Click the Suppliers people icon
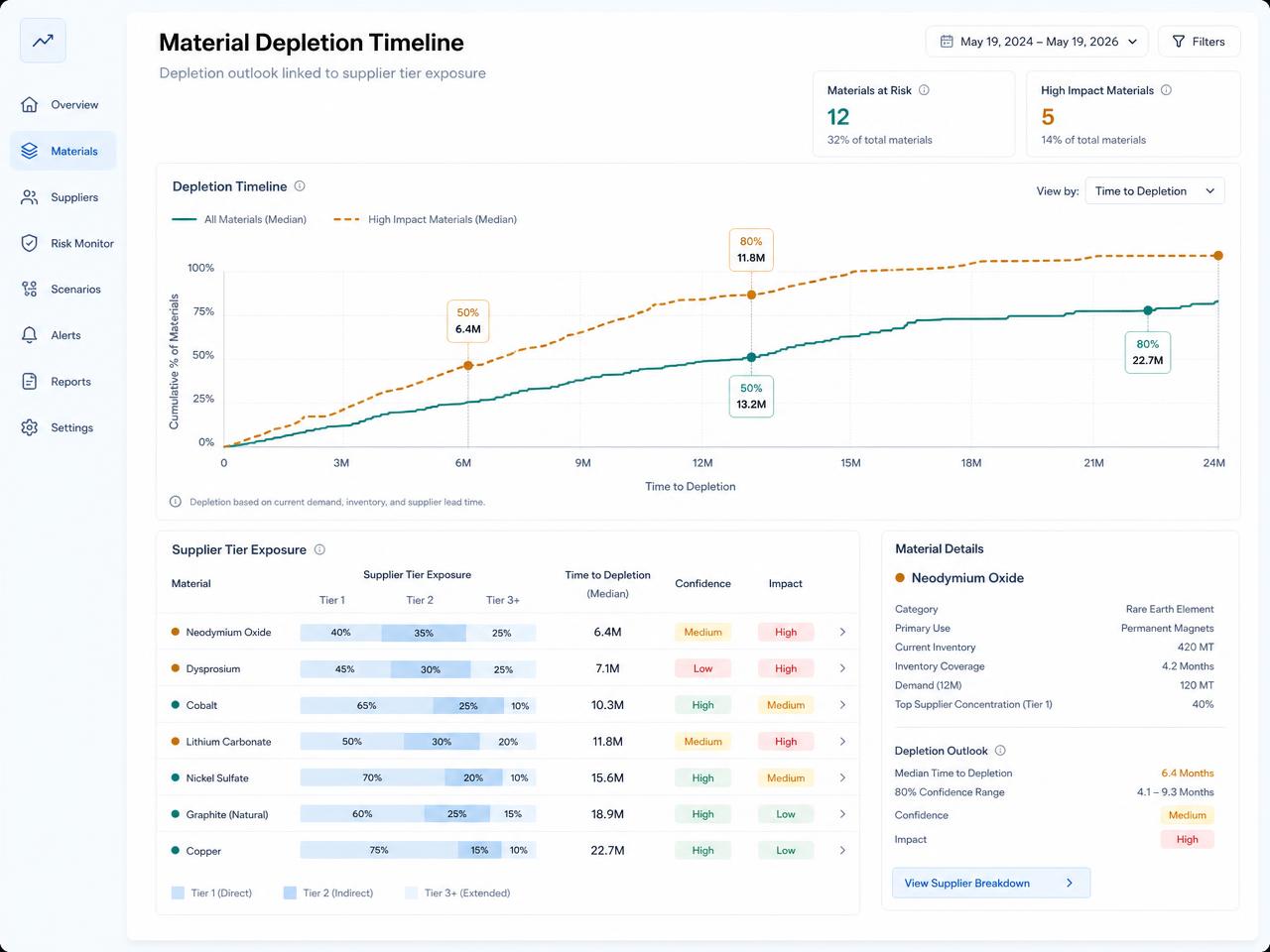Viewport: 1270px width, 952px height. click(30, 197)
